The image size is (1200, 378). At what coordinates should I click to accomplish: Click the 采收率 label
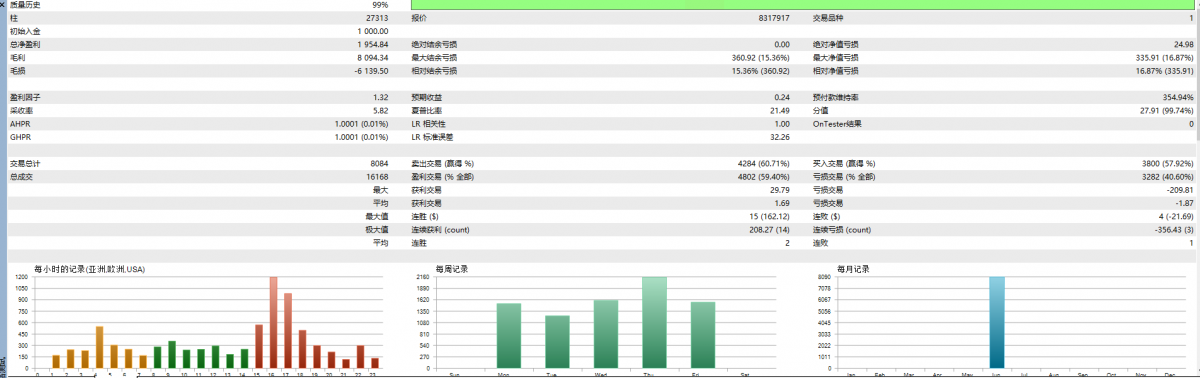pyautogui.click(x=22, y=110)
